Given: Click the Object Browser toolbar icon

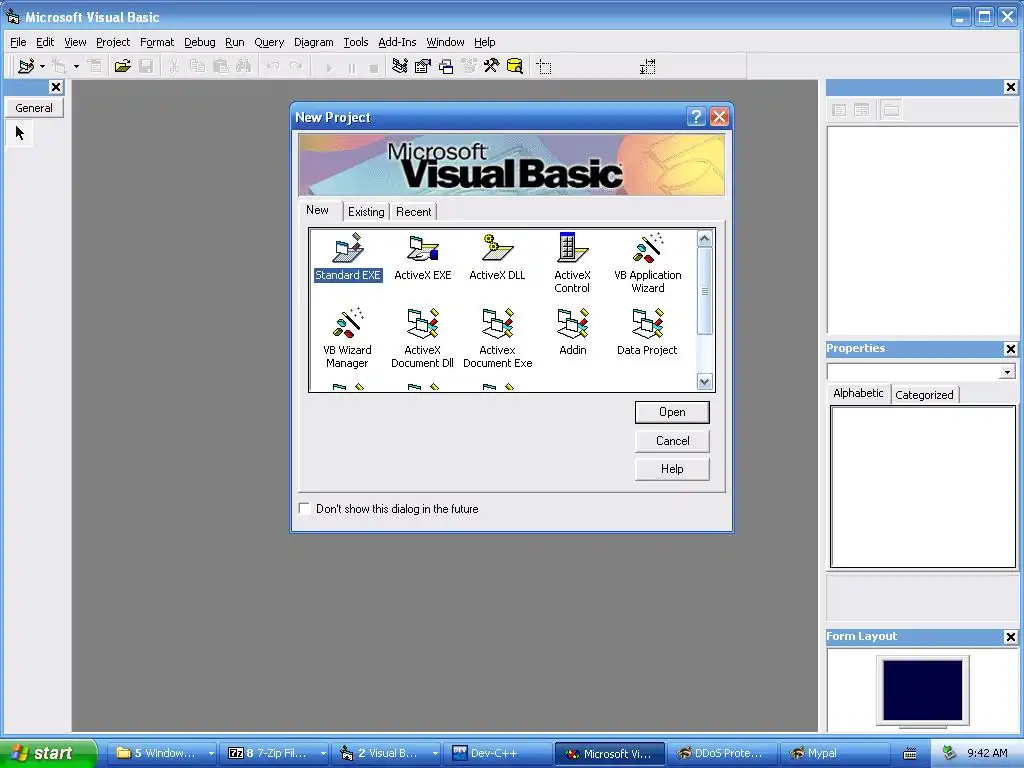Looking at the screenshot, I should (x=469, y=66).
